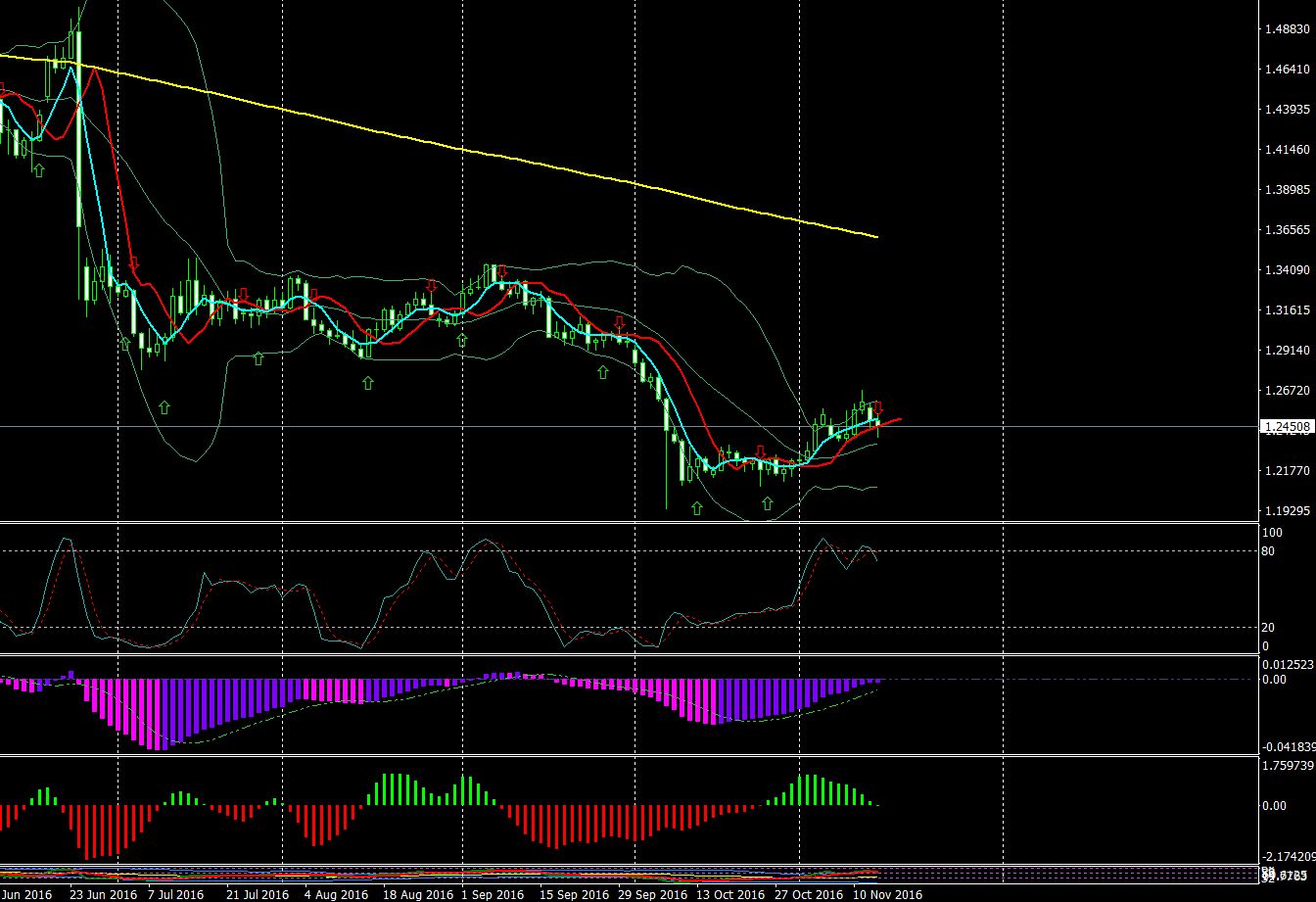Click the 1.38985 price axis label

click(x=1288, y=190)
